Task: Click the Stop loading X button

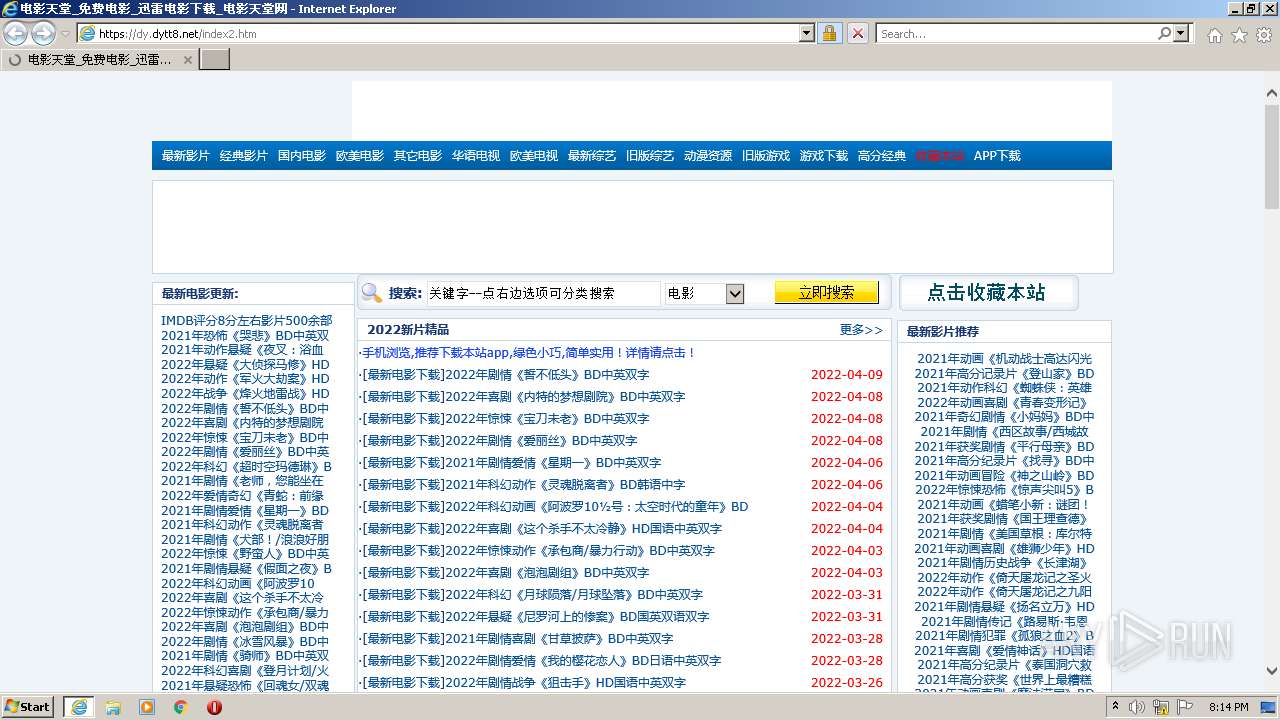Action: [x=857, y=33]
